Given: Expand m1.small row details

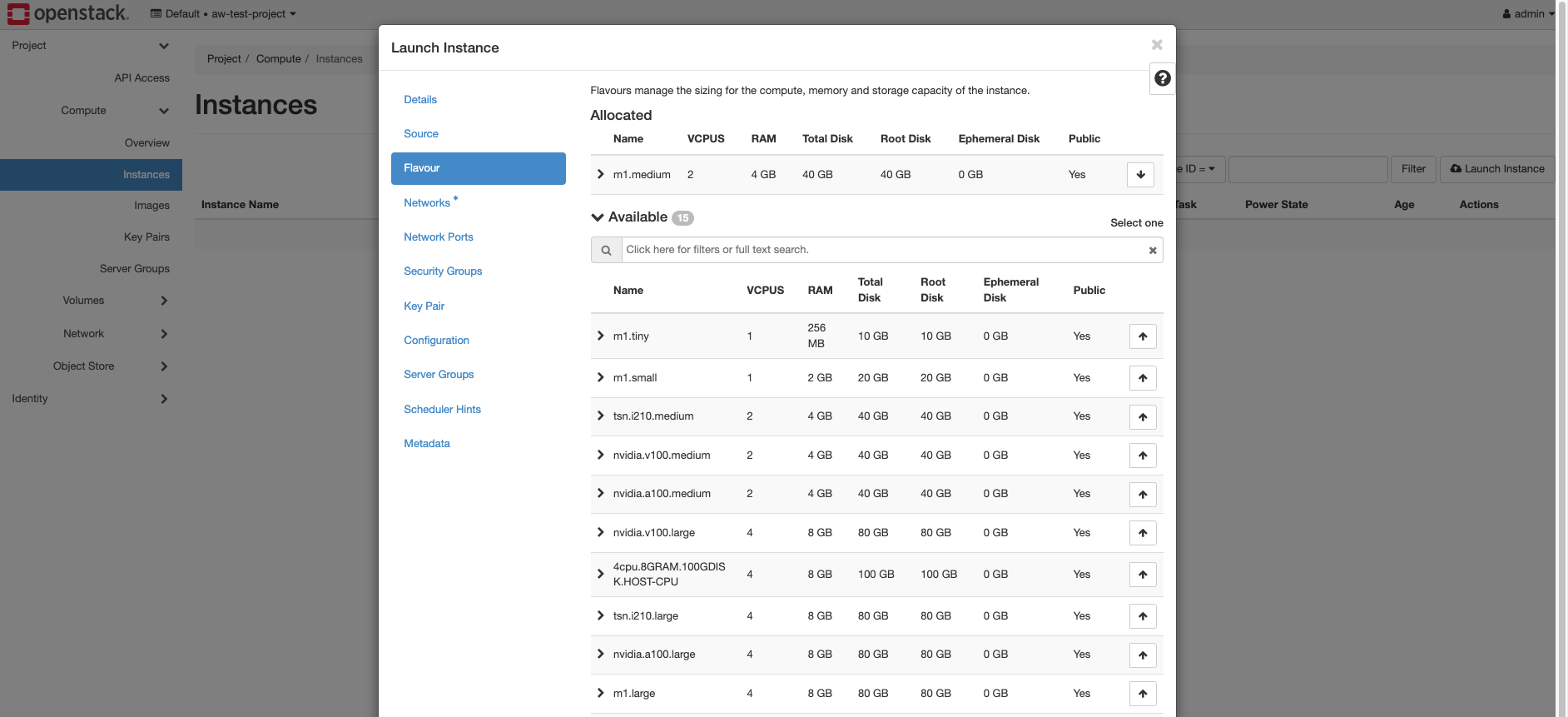Looking at the screenshot, I should (x=600, y=377).
